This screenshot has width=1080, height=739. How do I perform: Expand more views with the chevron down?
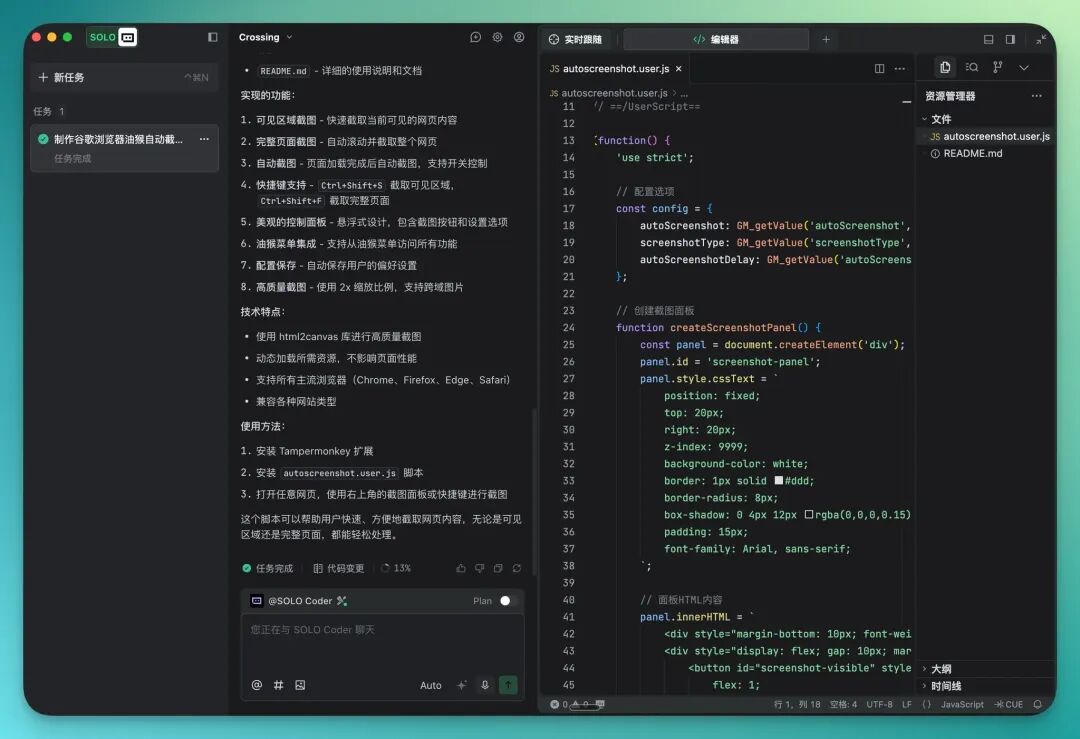(1024, 67)
